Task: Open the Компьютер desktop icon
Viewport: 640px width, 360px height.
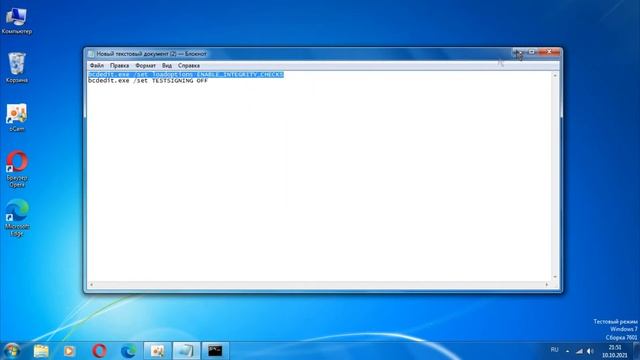Action: (x=16, y=20)
